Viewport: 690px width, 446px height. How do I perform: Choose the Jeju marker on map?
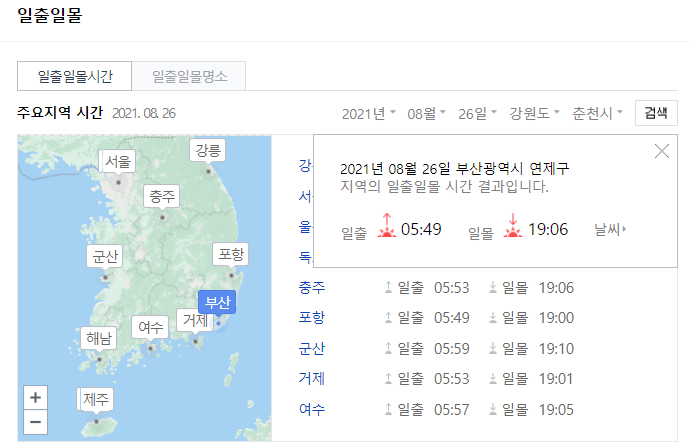click(97, 399)
